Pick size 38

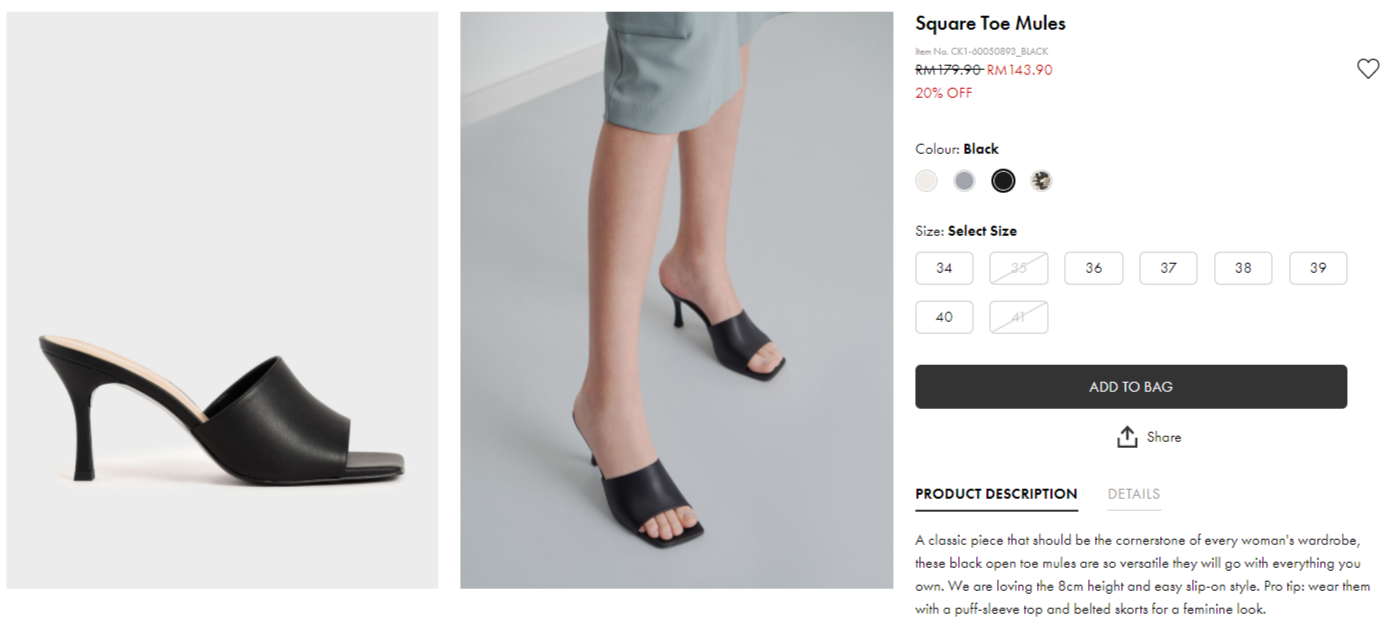point(1243,268)
